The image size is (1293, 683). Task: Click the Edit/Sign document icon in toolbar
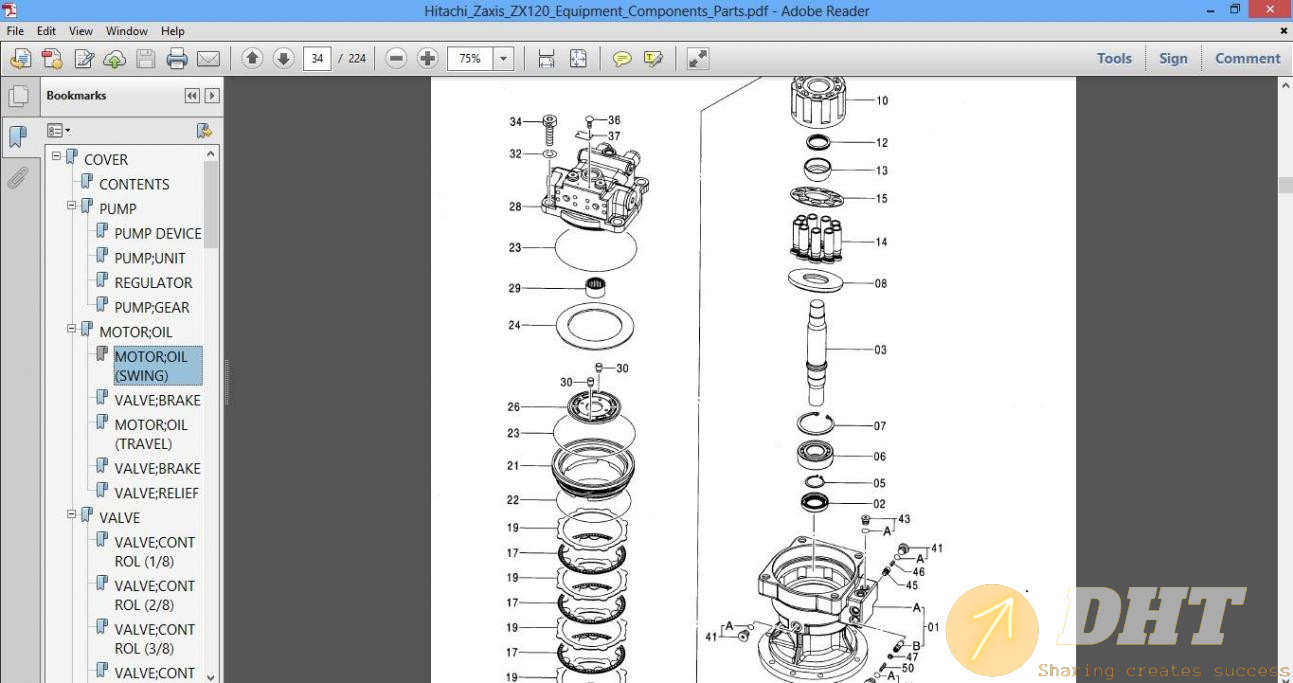click(84, 59)
